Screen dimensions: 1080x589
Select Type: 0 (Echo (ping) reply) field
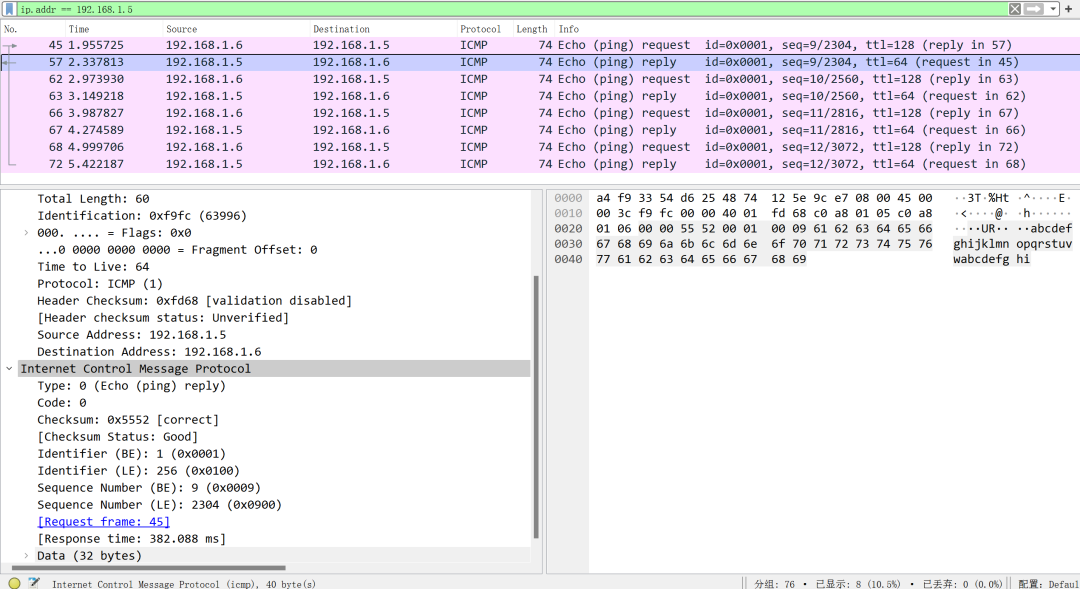(x=132, y=386)
